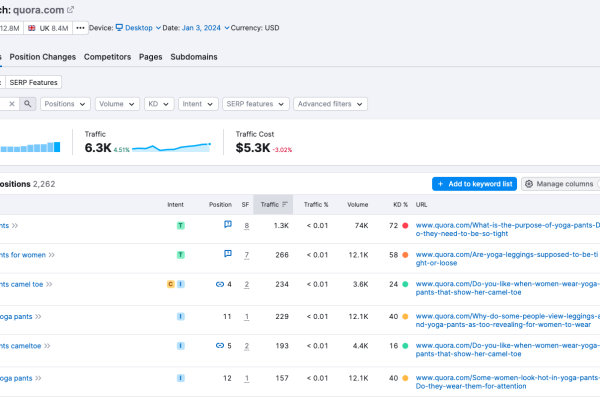This screenshot has width=600, height=400.
Task: Sort by the Volume column header
Action: click(x=357, y=205)
